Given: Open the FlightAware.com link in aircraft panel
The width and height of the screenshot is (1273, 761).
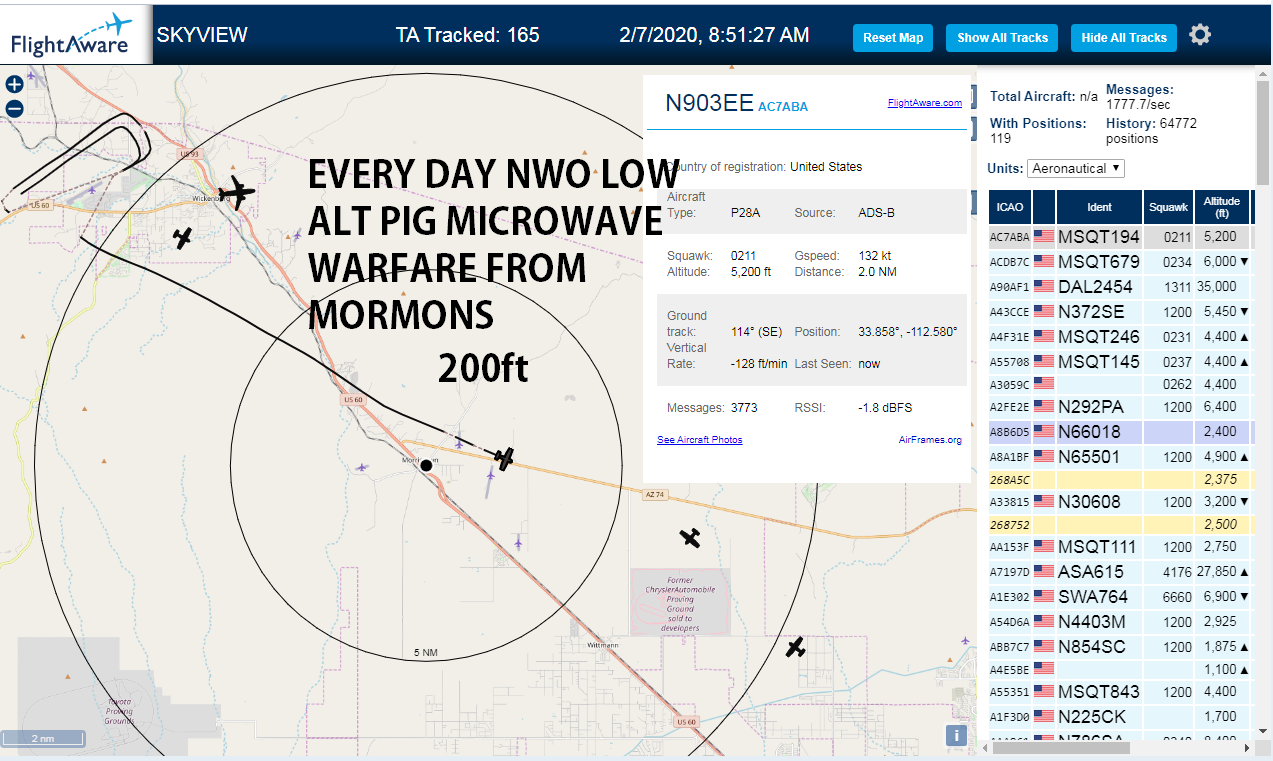Looking at the screenshot, I should coord(925,102).
